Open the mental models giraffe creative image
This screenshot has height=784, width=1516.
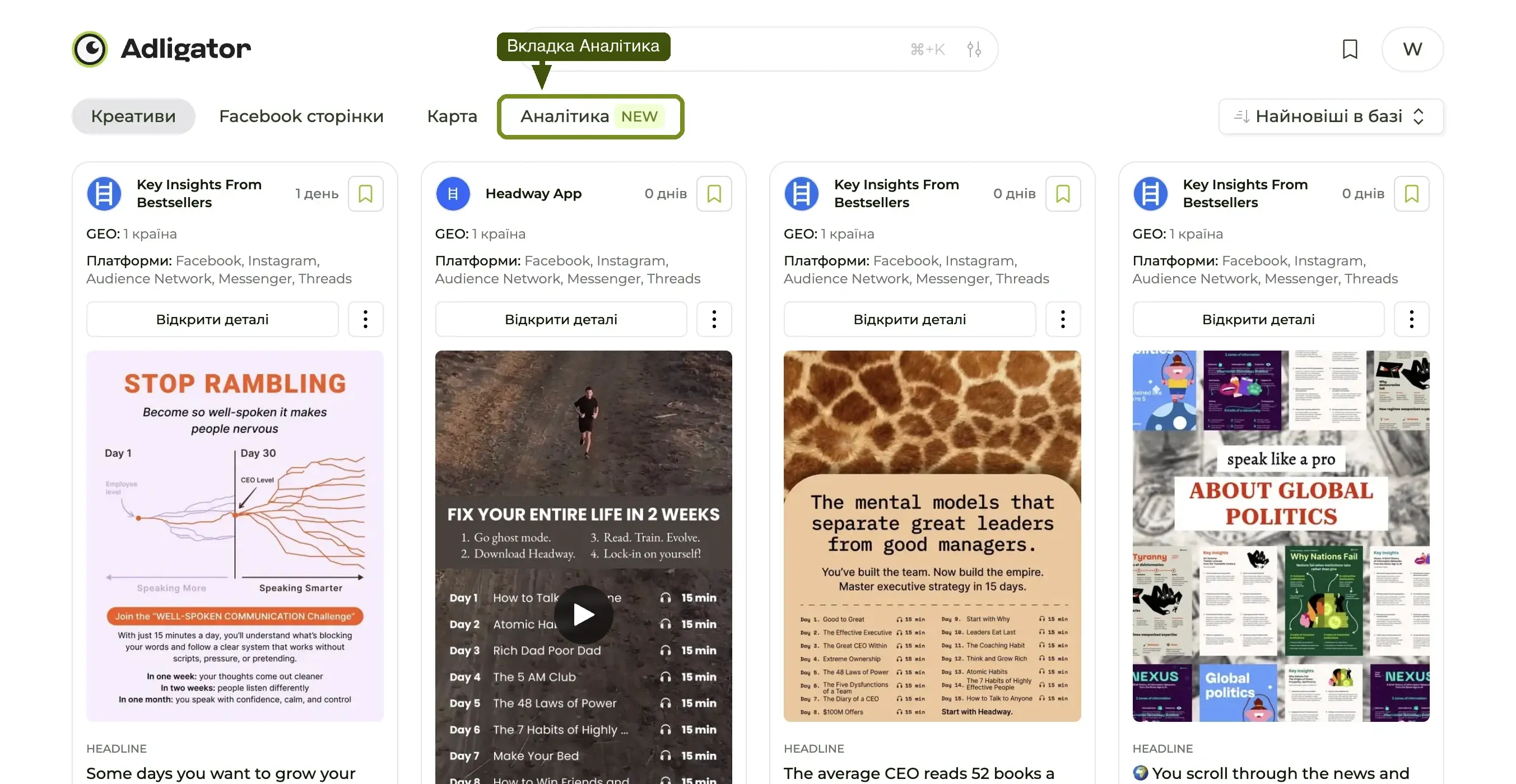932,536
